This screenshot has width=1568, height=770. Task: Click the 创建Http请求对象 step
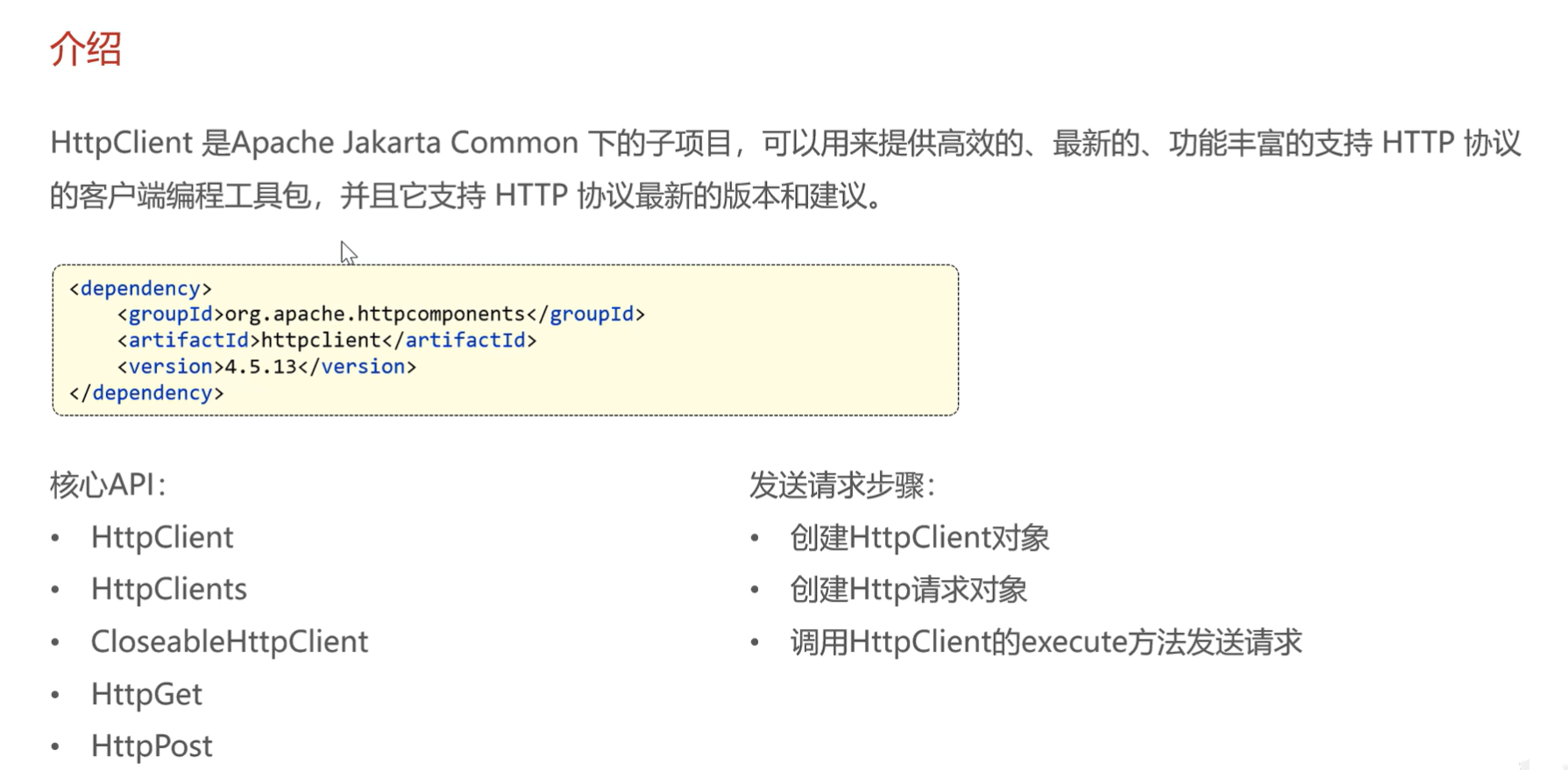click(907, 590)
